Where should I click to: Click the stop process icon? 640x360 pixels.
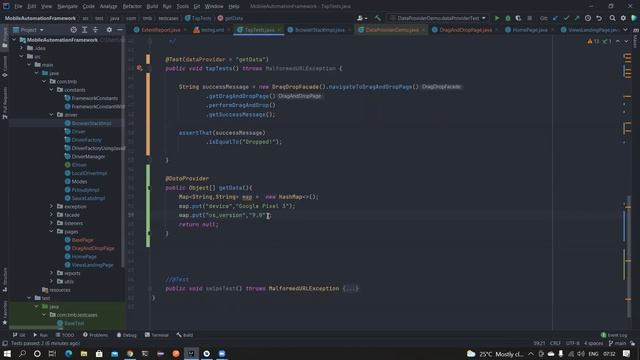[x=529, y=18]
